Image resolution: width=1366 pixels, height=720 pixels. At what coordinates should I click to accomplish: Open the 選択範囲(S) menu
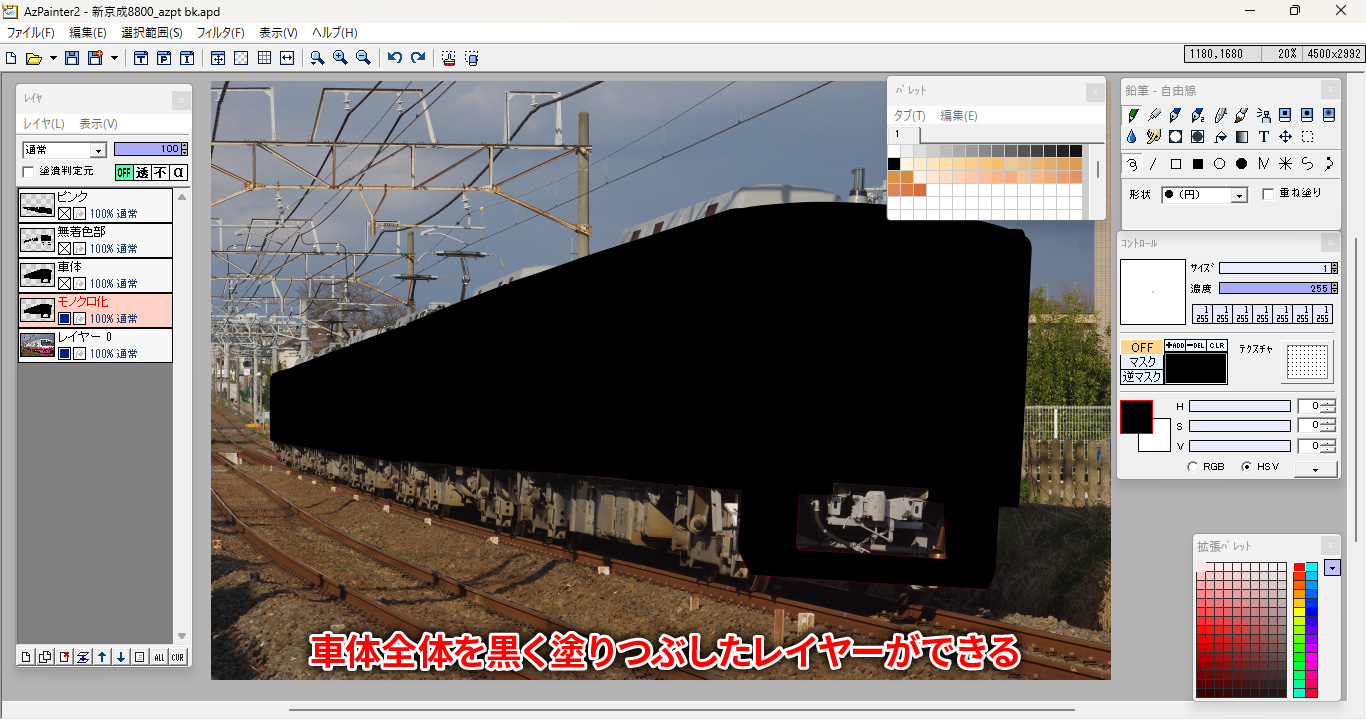[x=151, y=33]
